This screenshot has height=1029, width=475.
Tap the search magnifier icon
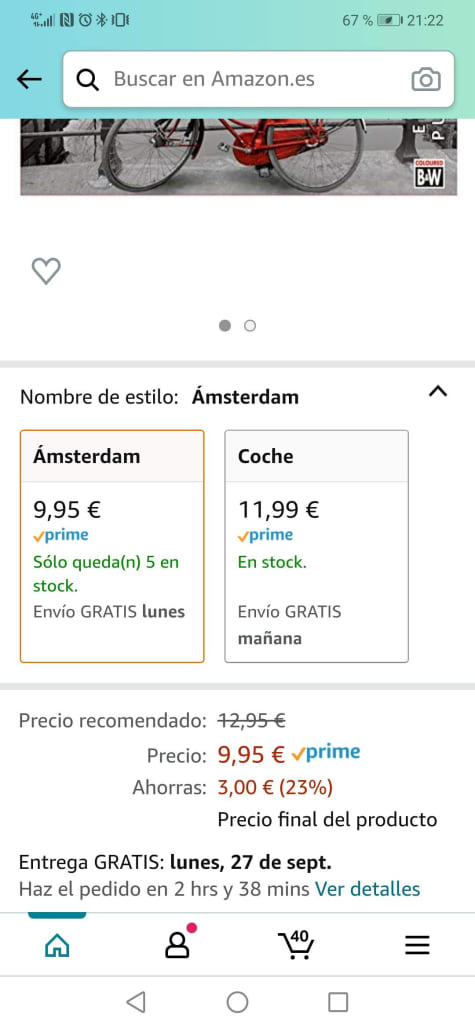87,79
